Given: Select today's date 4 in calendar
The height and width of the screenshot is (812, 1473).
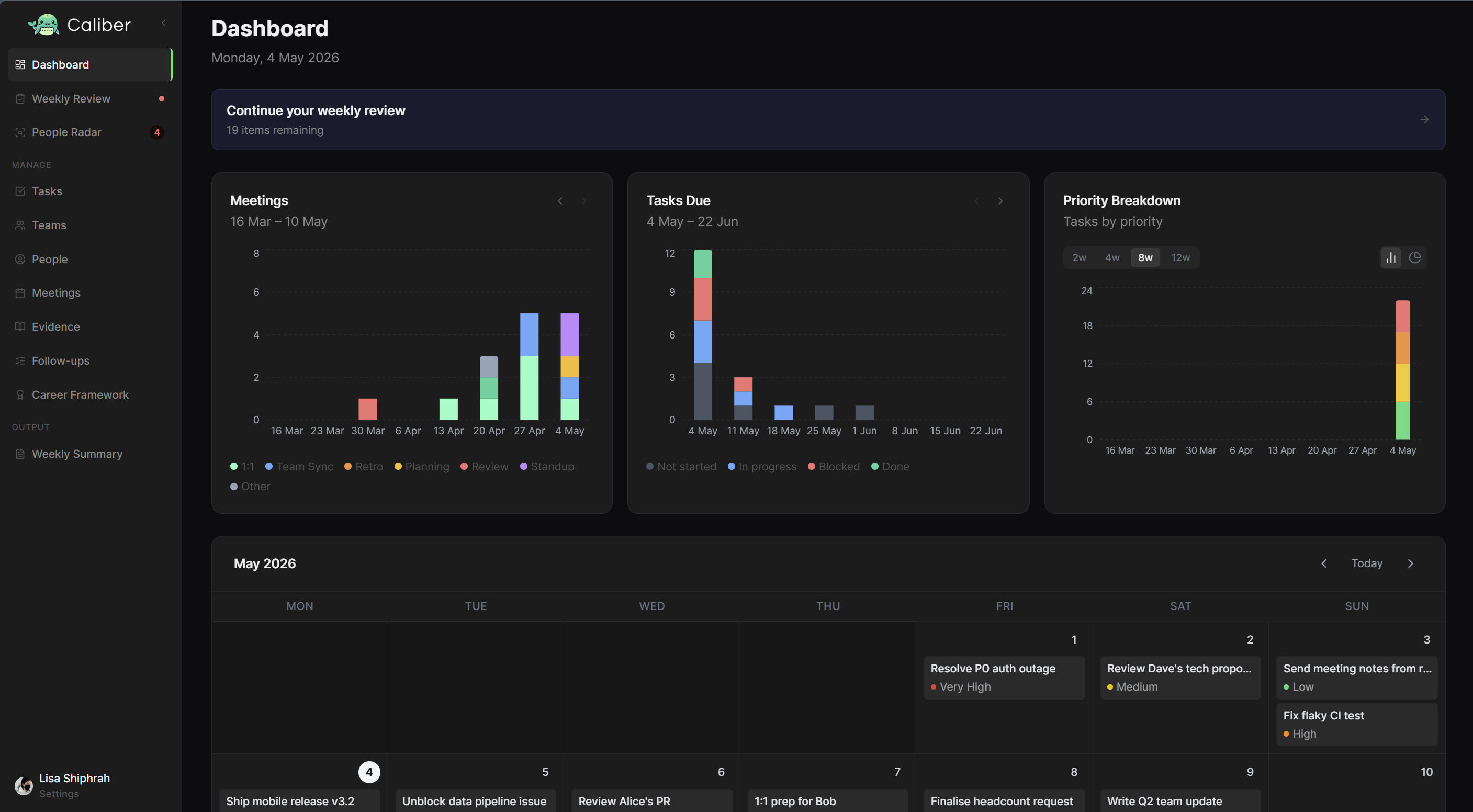Looking at the screenshot, I should click(369, 772).
